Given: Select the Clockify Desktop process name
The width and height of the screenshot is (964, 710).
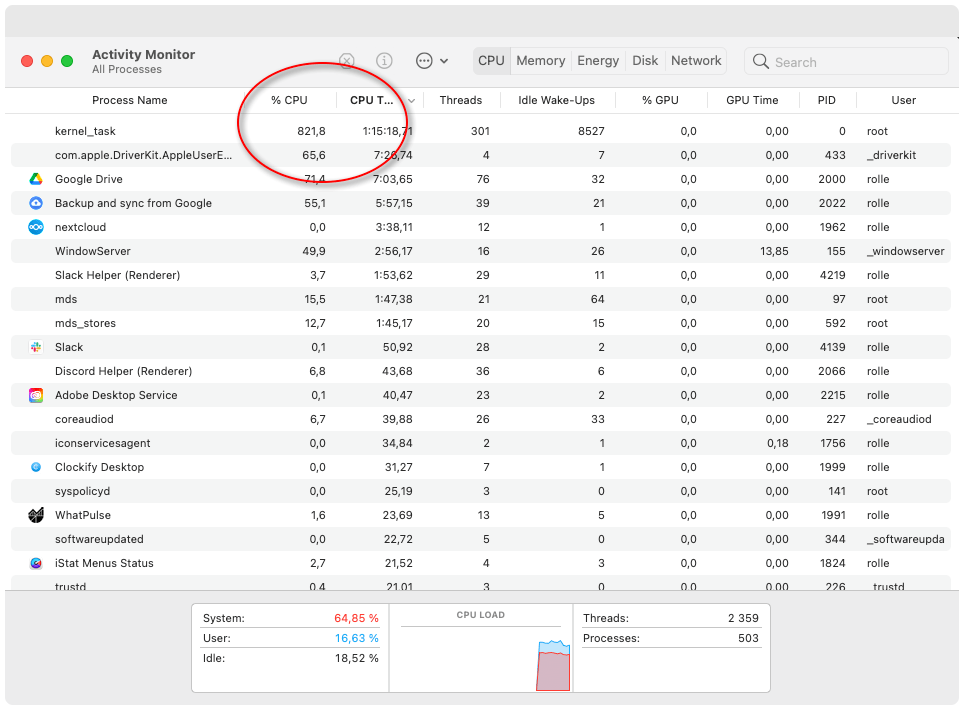Looking at the screenshot, I should point(100,467).
